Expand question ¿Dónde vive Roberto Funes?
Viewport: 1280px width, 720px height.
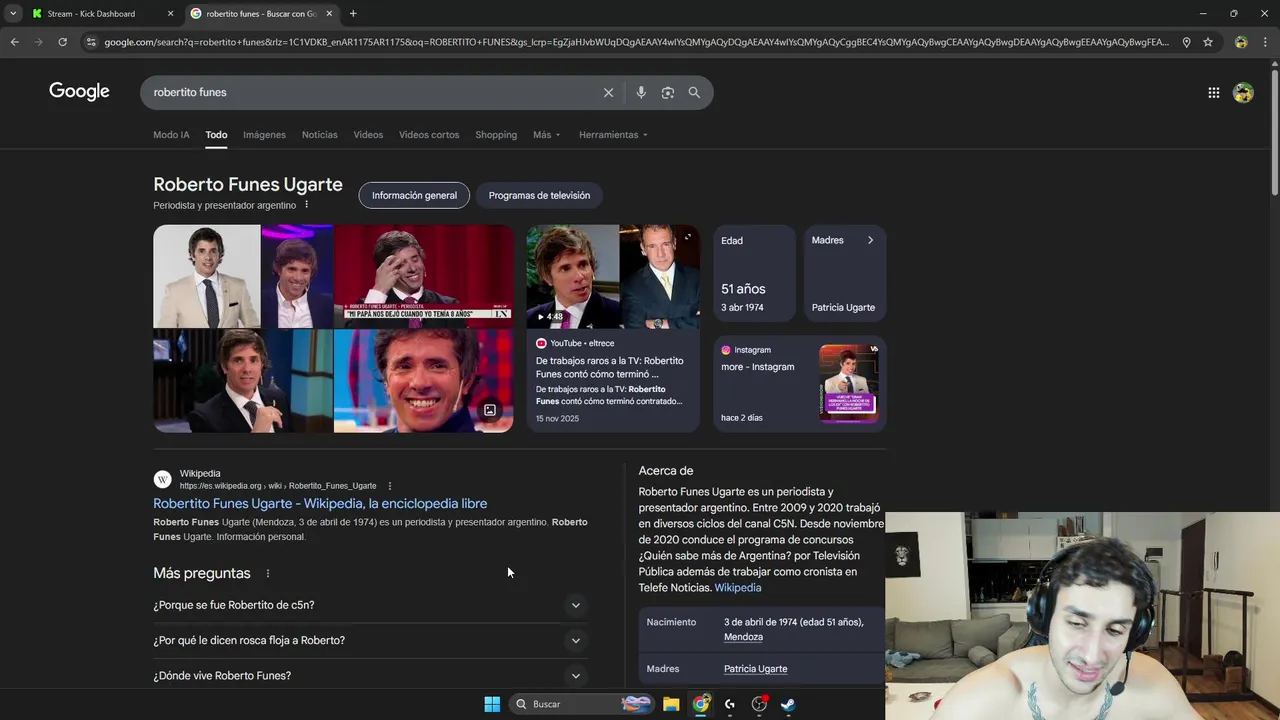click(x=370, y=675)
